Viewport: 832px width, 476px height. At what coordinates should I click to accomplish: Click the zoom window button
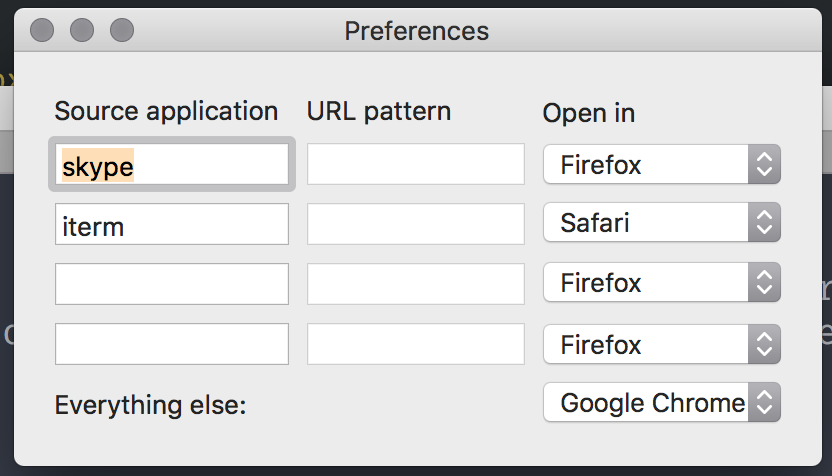pos(122,31)
